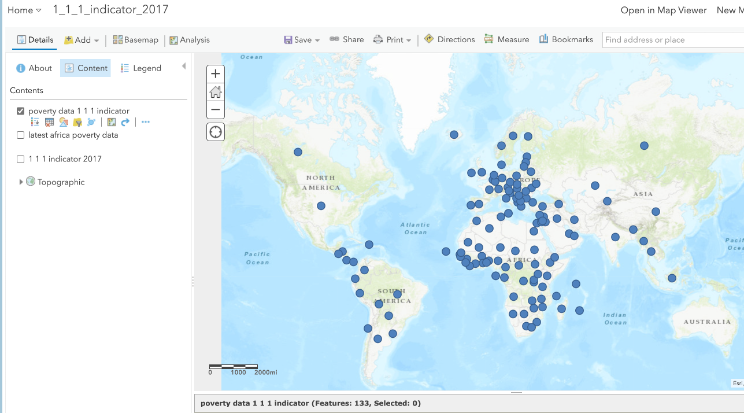
Task: Click the side panel splitter grip
Action: 193,282
